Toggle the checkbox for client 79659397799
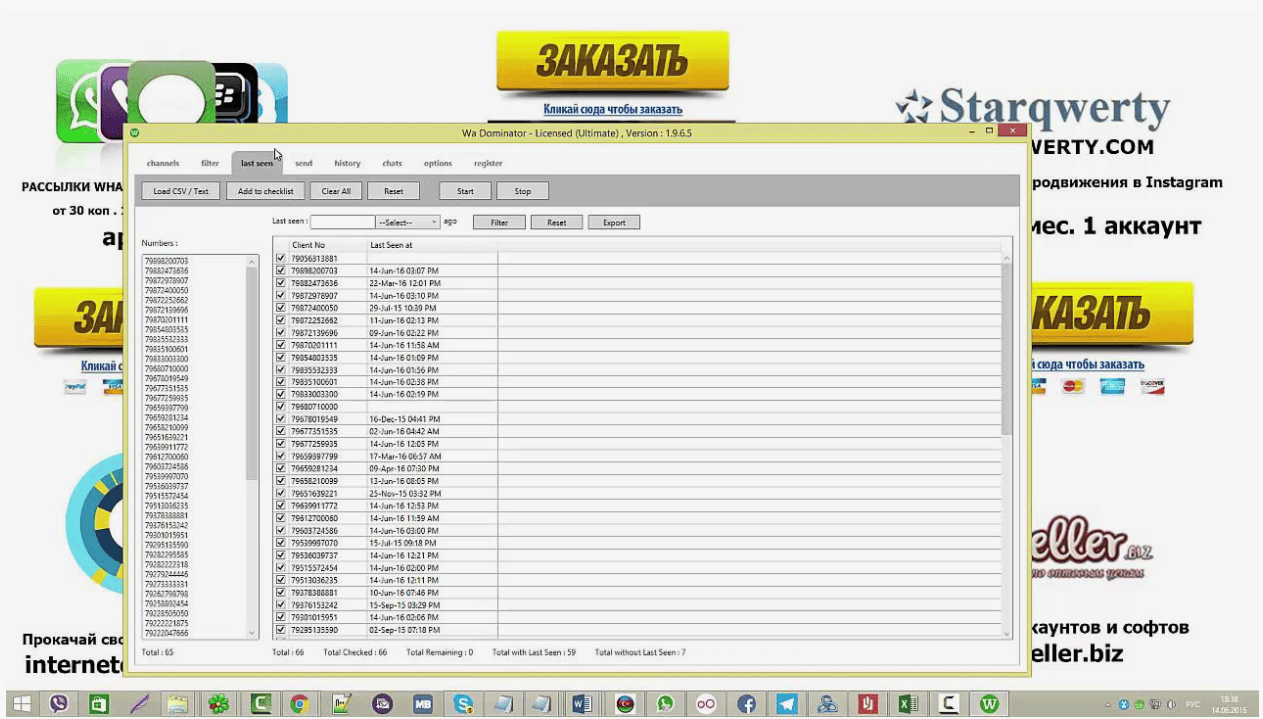The height and width of the screenshot is (719, 1263). (281, 456)
